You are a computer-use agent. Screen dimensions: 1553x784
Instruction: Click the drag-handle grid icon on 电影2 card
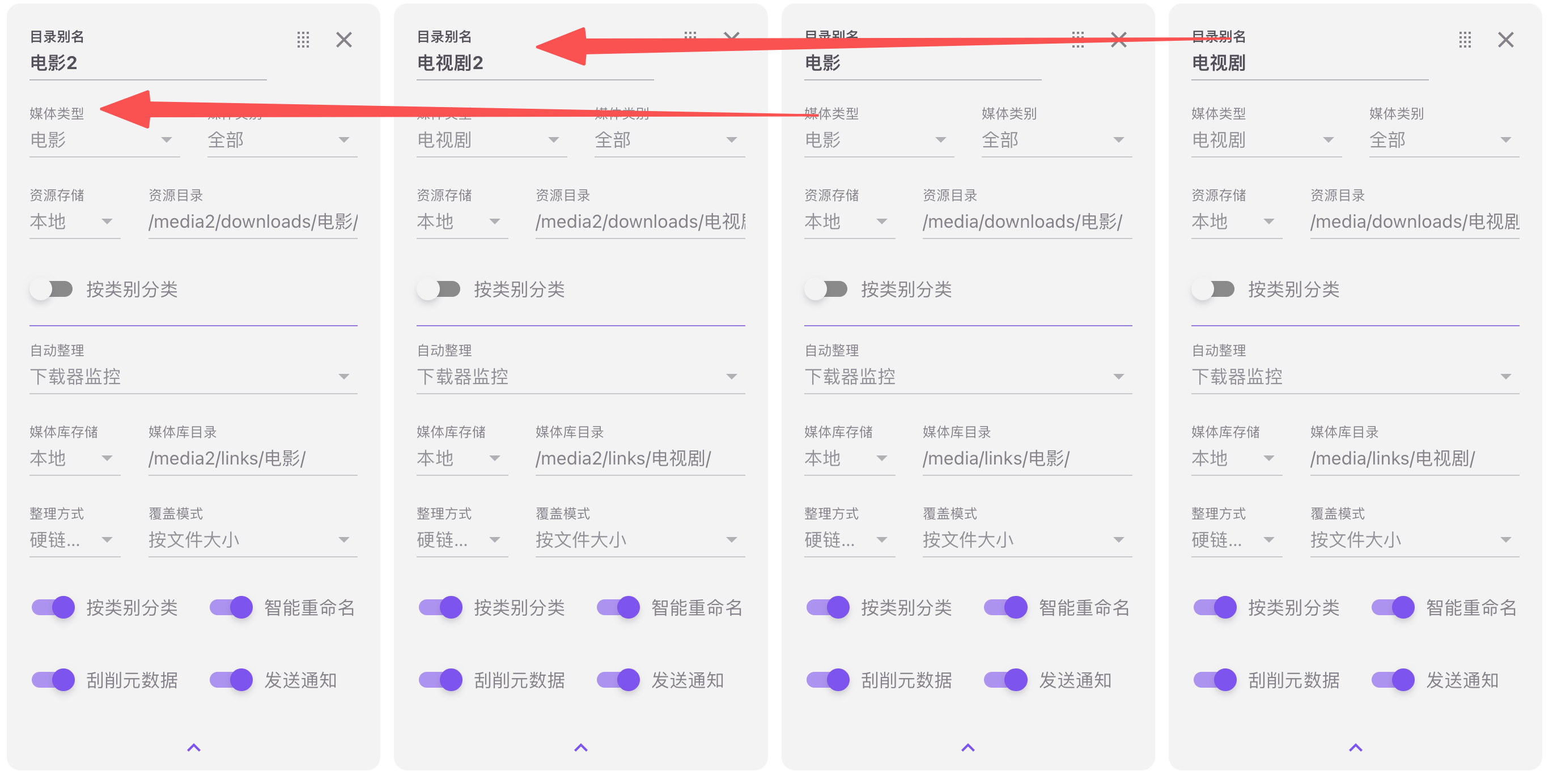click(303, 40)
